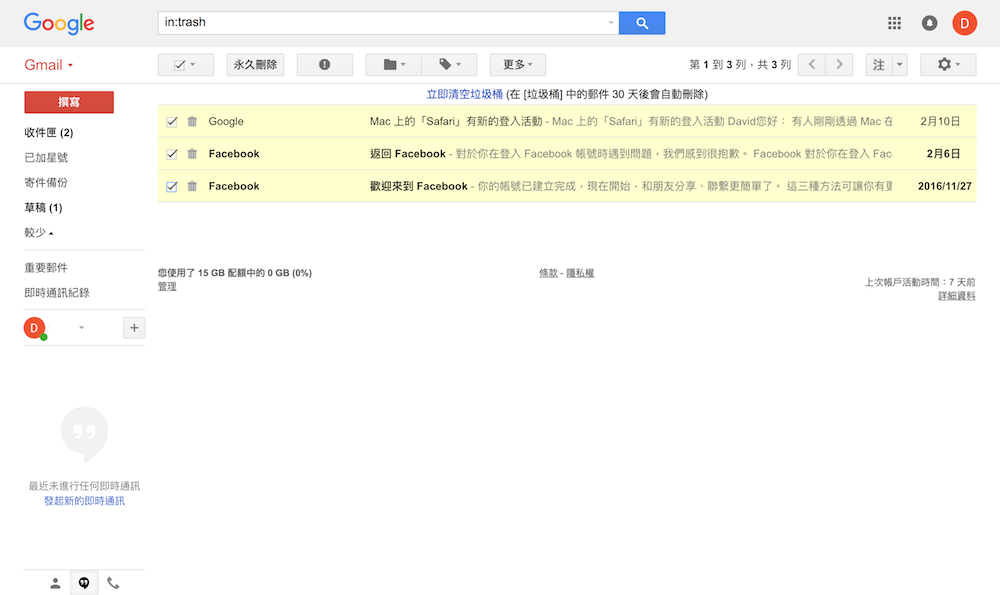Viewport: 1000px width, 595px height.
Task: Uncheck the 歡迎來到 Facebook email checkbox
Action: pyautogui.click(x=172, y=186)
